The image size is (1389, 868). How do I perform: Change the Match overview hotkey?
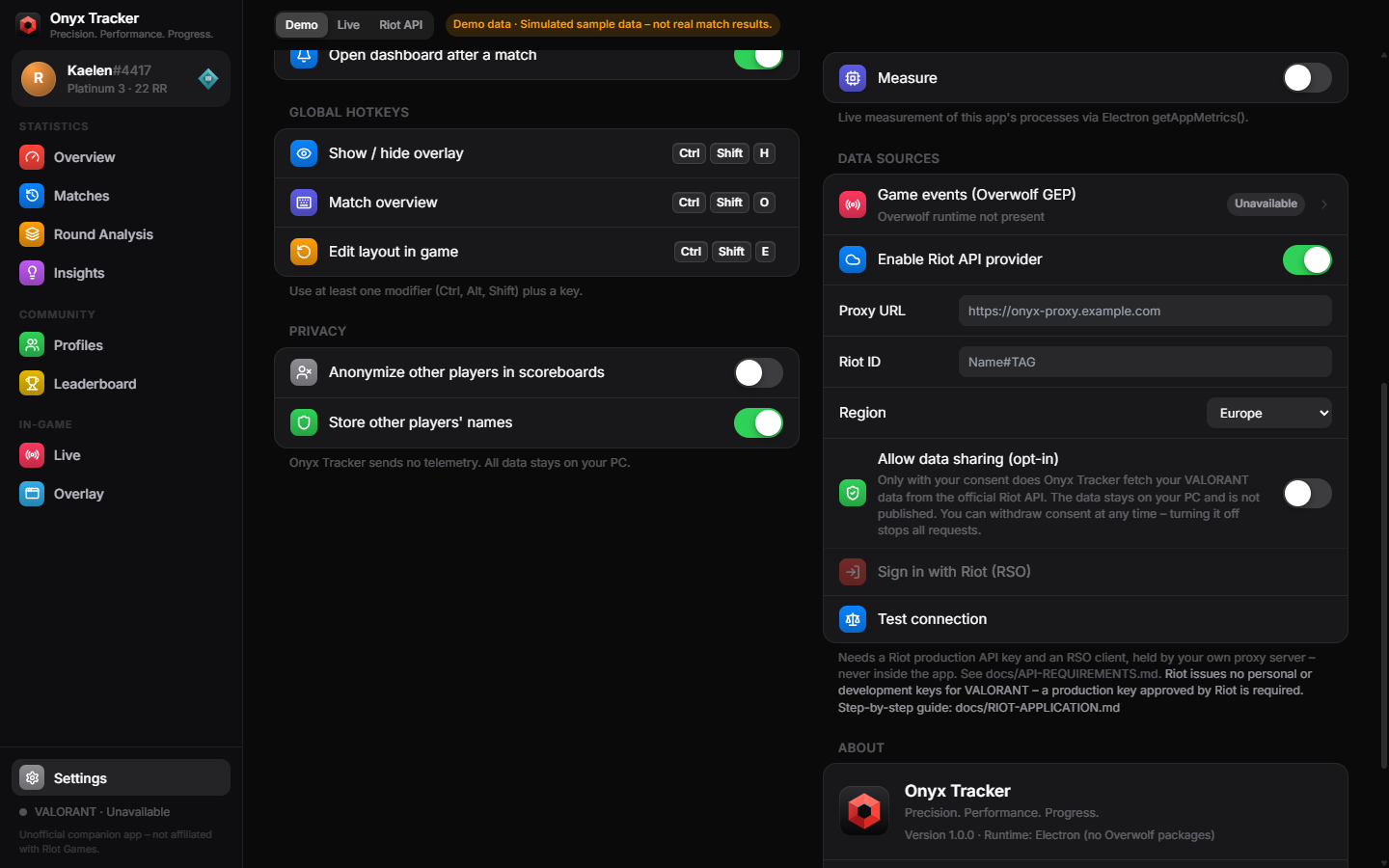pos(723,203)
